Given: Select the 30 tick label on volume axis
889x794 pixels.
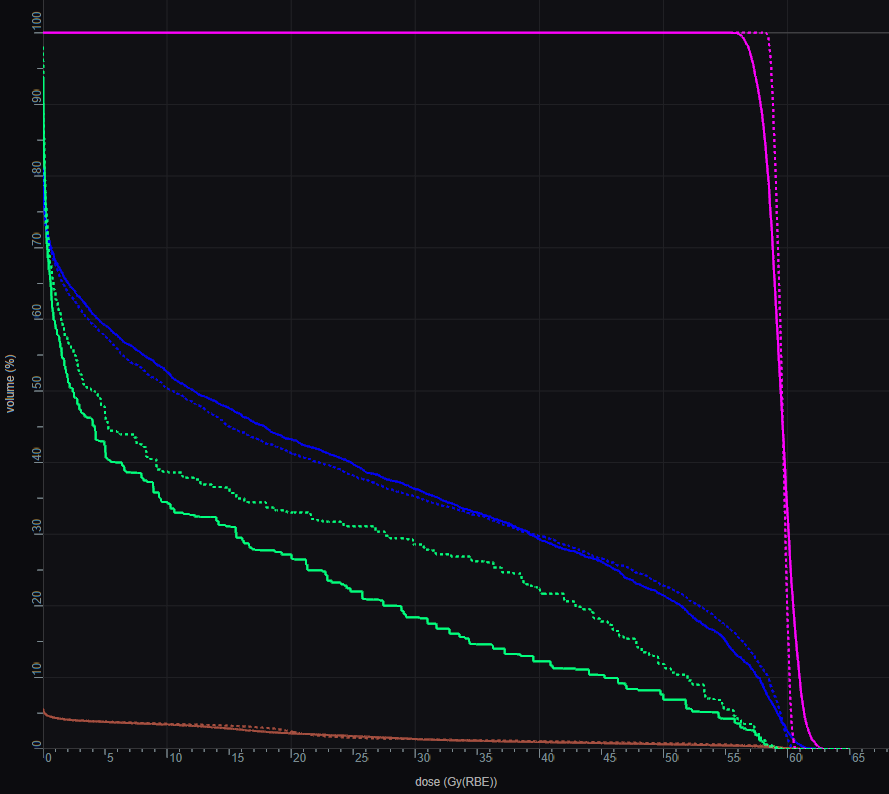Looking at the screenshot, I should (x=37, y=526).
